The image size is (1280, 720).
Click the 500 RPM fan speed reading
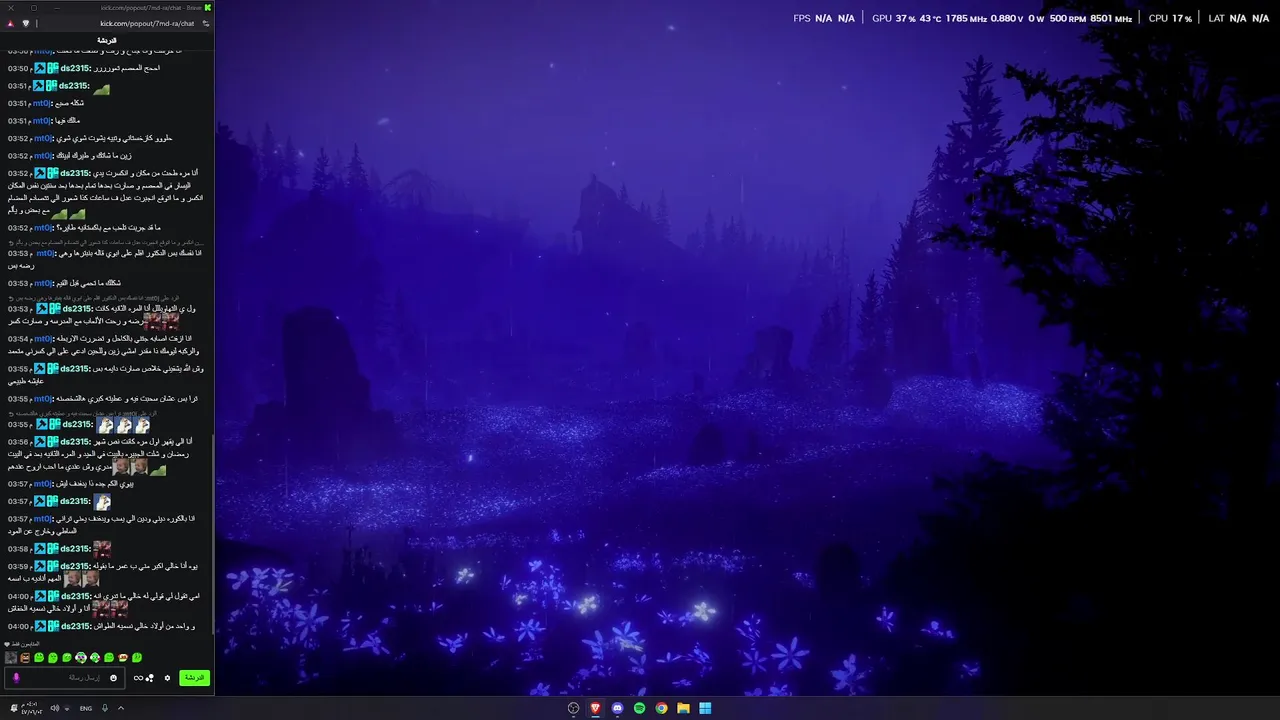(x=1068, y=18)
